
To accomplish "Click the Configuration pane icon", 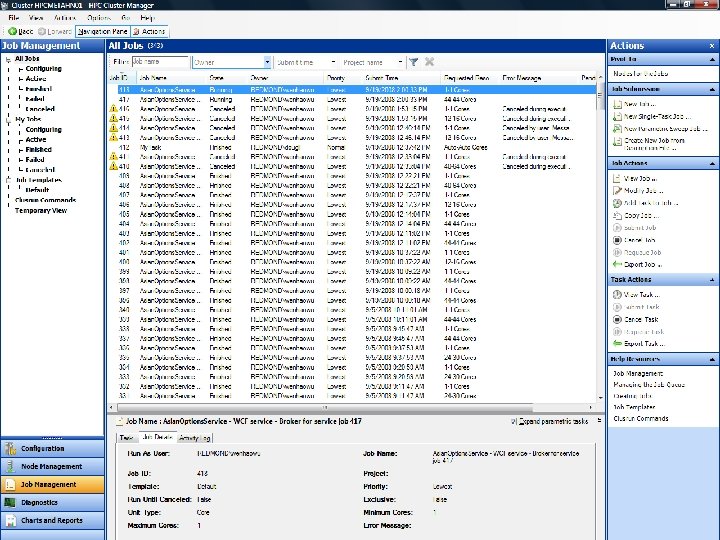I will (10, 449).
